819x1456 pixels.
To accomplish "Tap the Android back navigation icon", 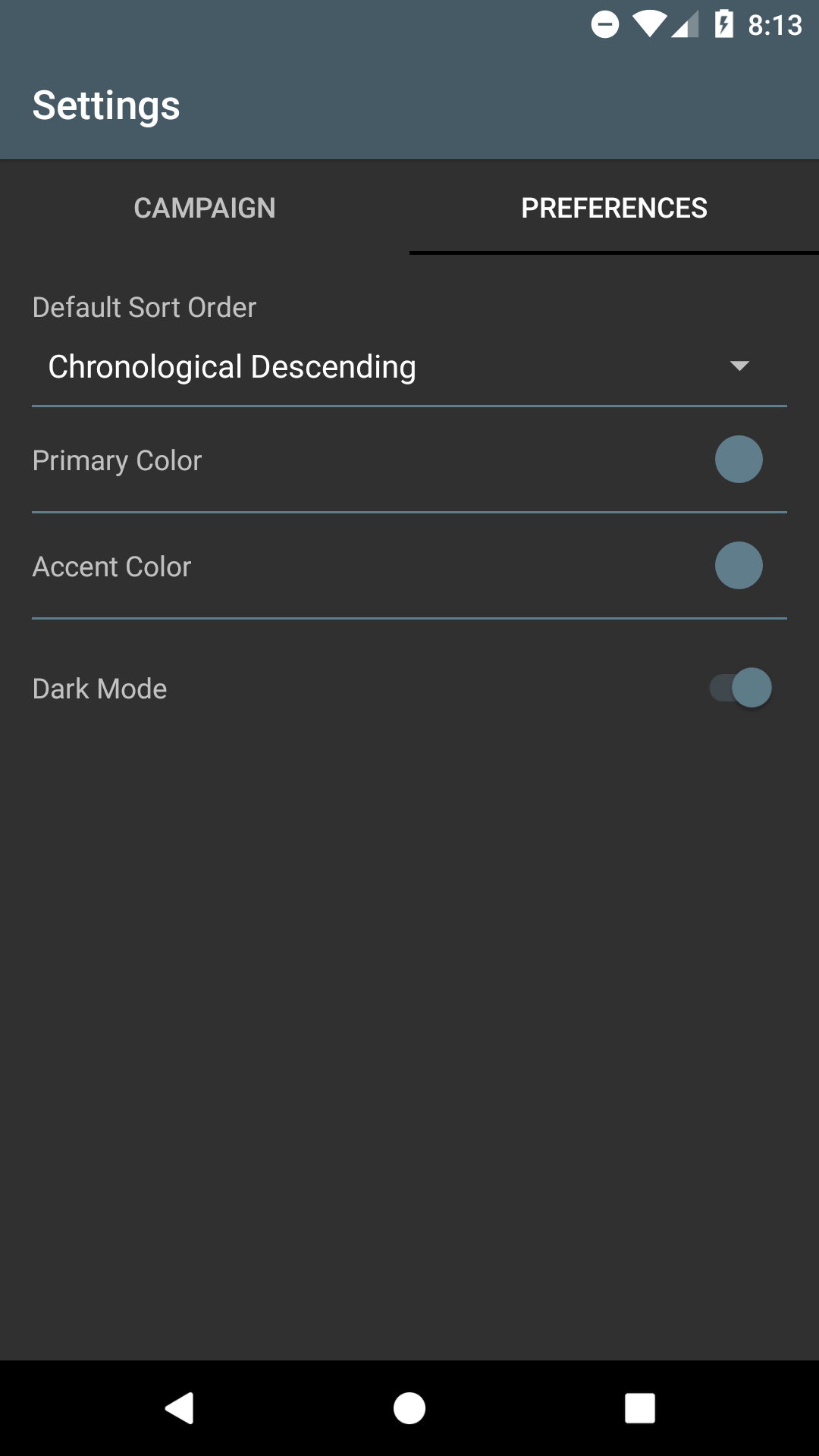I will coord(180,1408).
